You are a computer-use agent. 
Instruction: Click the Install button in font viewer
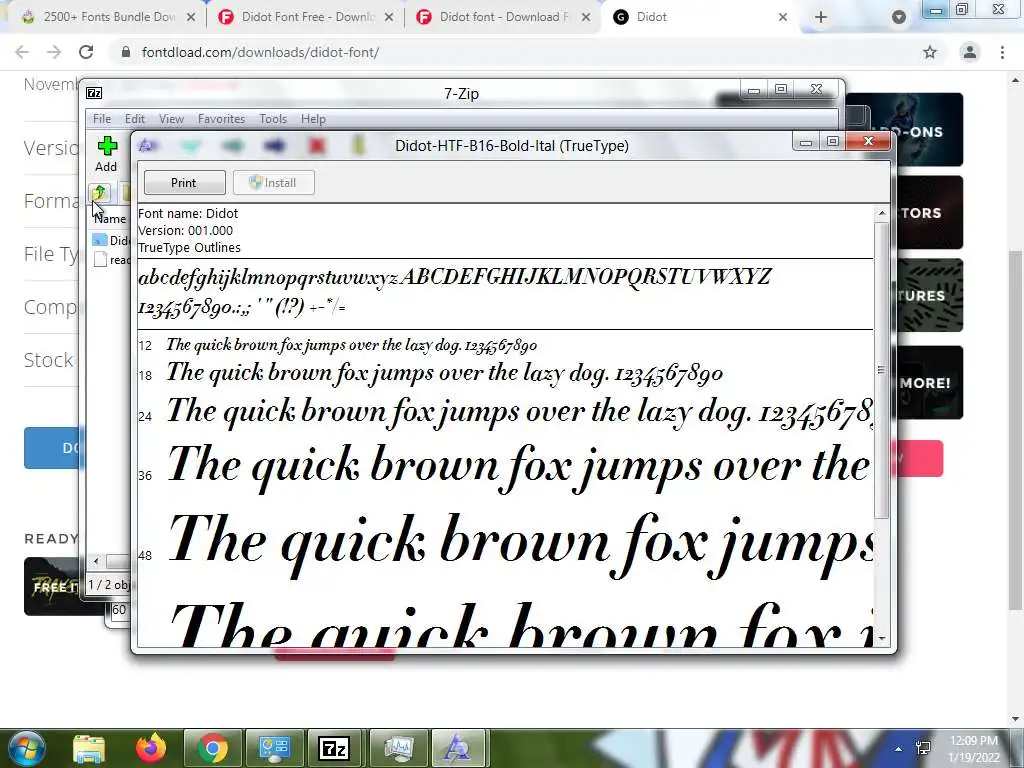click(274, 183)
